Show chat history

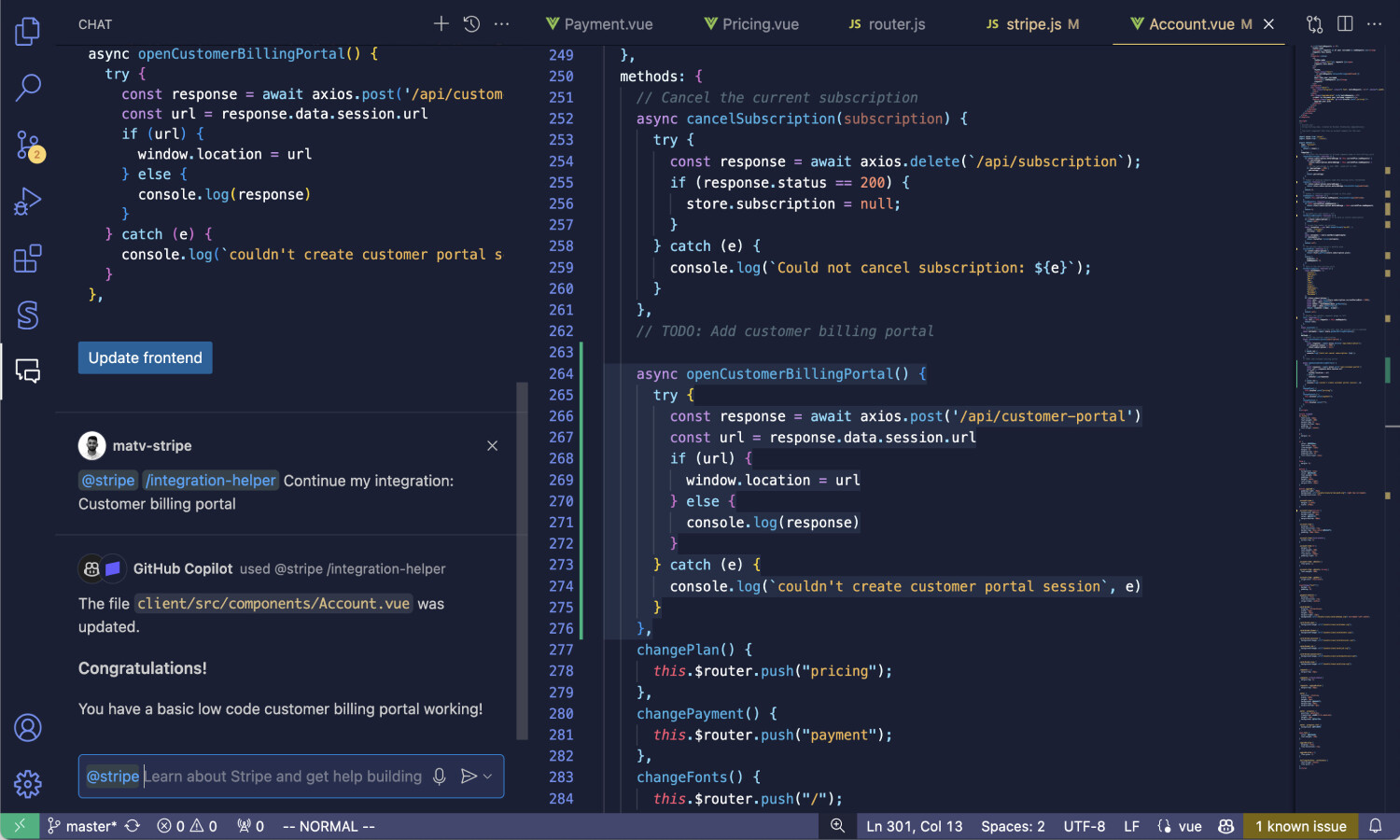coord(471,24)
